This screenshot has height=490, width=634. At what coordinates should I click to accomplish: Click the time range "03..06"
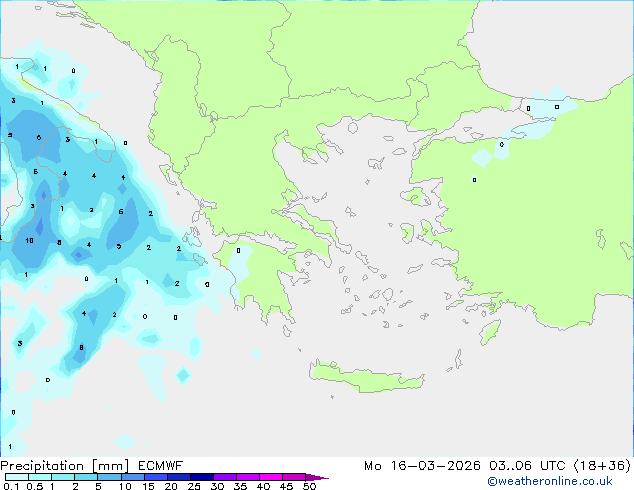[x=510, y=466]
